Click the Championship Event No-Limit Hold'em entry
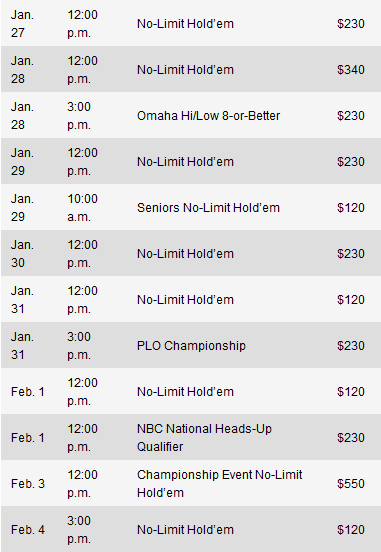381x552 pixels. (219, 483)
